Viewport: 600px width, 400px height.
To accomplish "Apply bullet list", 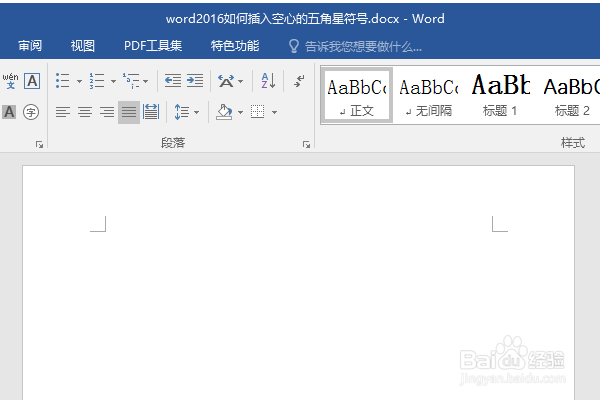I will tap(62, 81).
